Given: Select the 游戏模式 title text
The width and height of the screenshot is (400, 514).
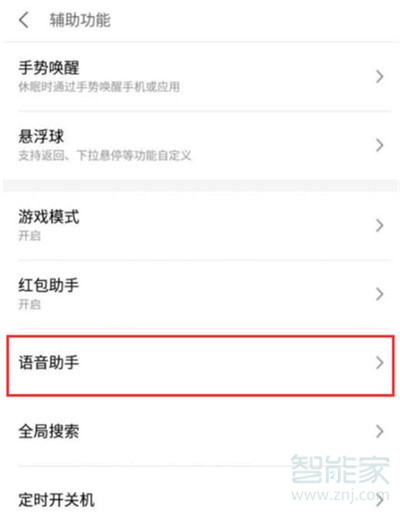Looking at the screenshot, I should (49, 217).
